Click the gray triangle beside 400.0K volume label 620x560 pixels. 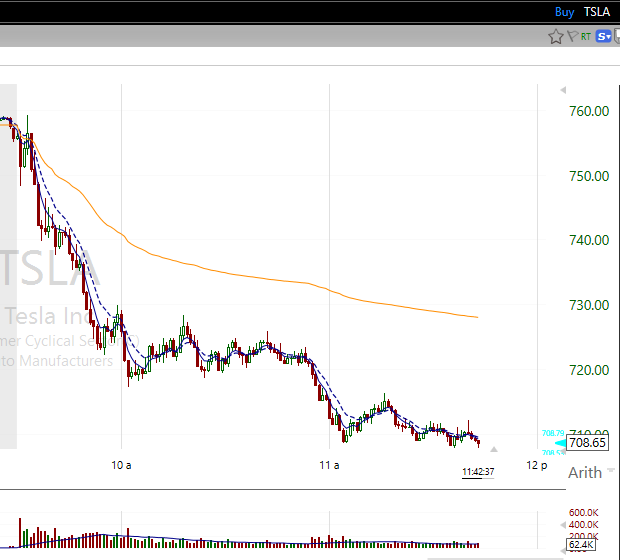pos(563,525)
